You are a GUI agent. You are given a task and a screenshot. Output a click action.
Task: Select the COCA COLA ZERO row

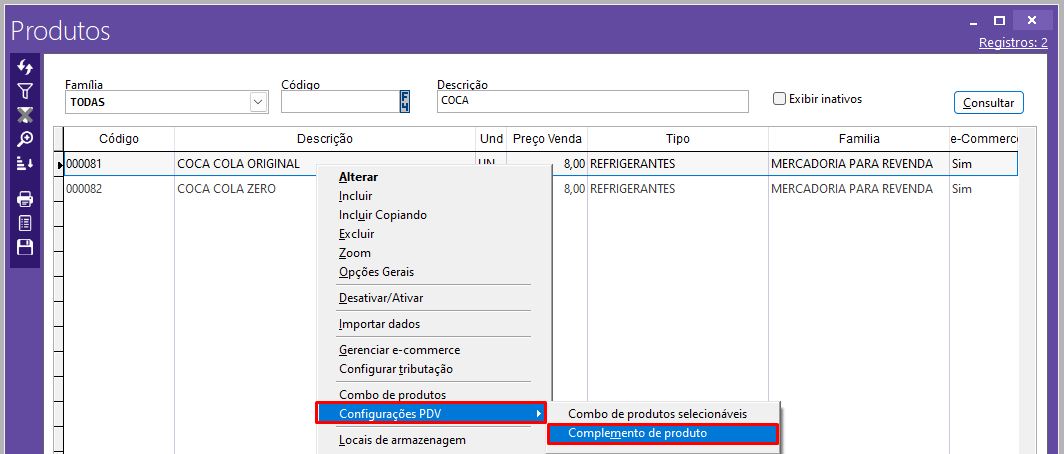coord(226,189)
